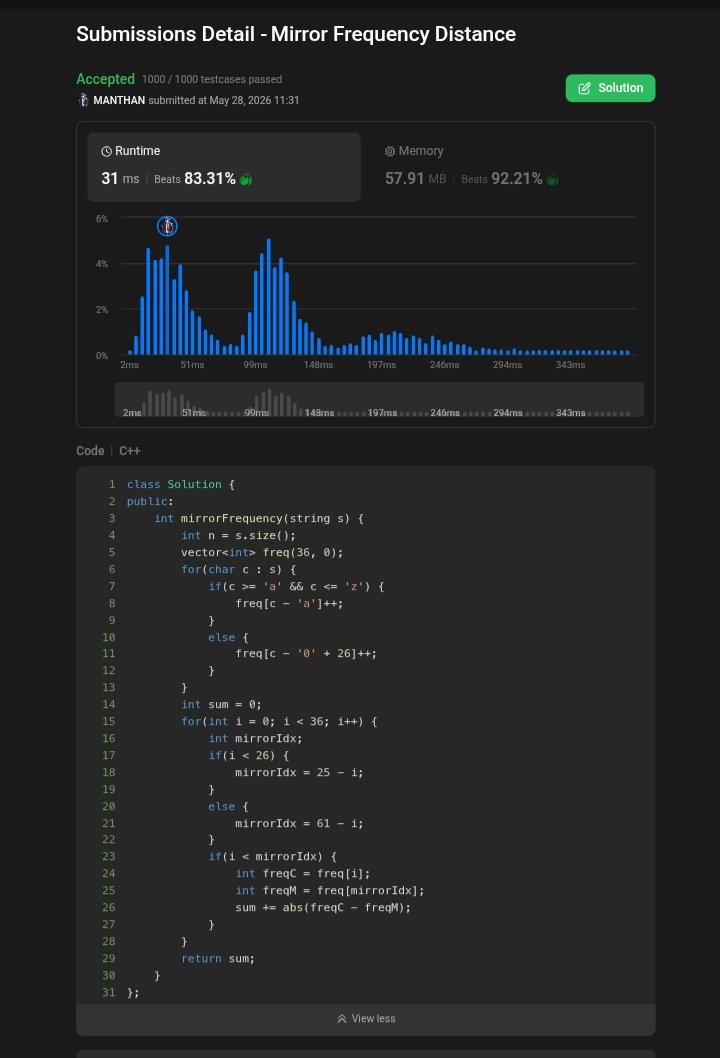Click the '31 ms' runtime value
720x1058 pixels.
coord(120,179)
